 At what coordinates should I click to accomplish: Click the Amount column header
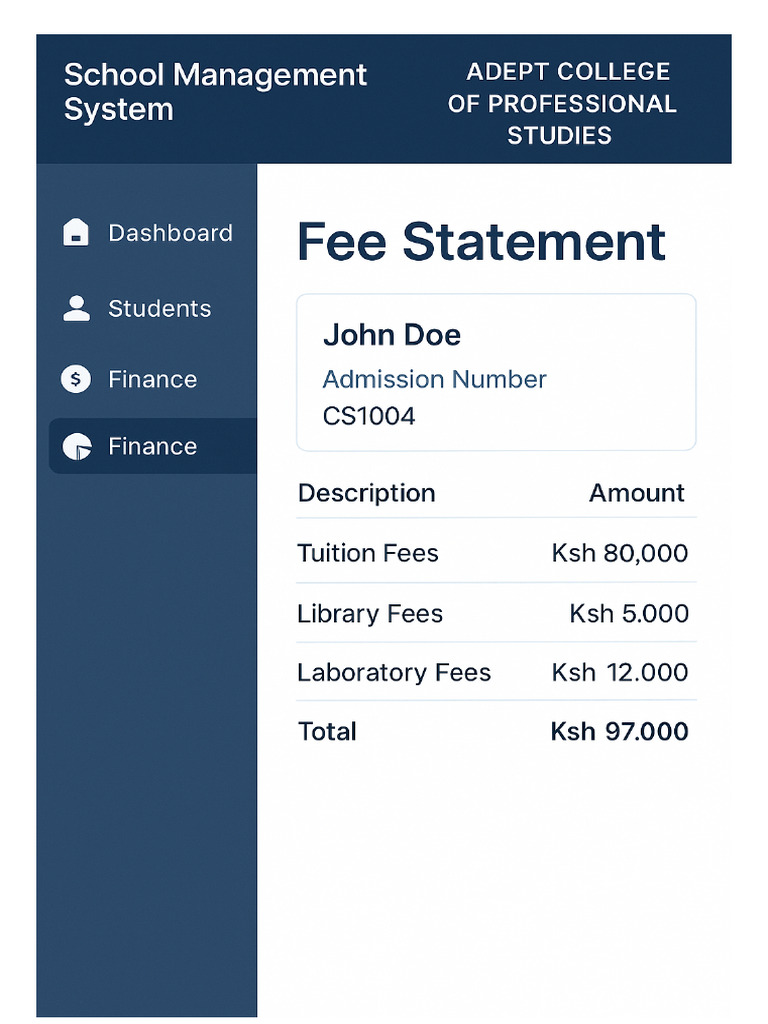pyautogui.click(x=636, y=493)
